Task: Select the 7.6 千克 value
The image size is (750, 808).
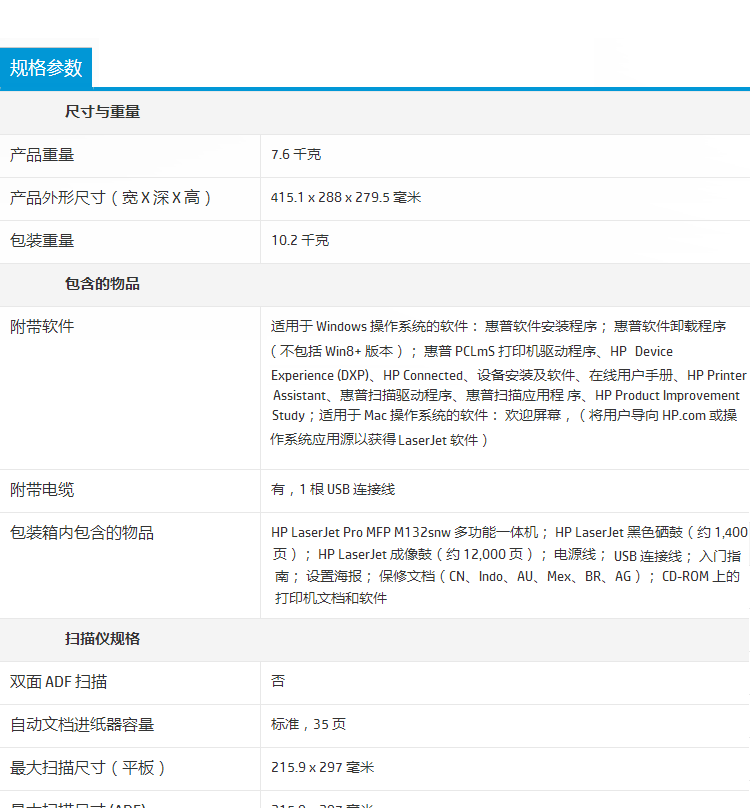Action: [296, 155]
